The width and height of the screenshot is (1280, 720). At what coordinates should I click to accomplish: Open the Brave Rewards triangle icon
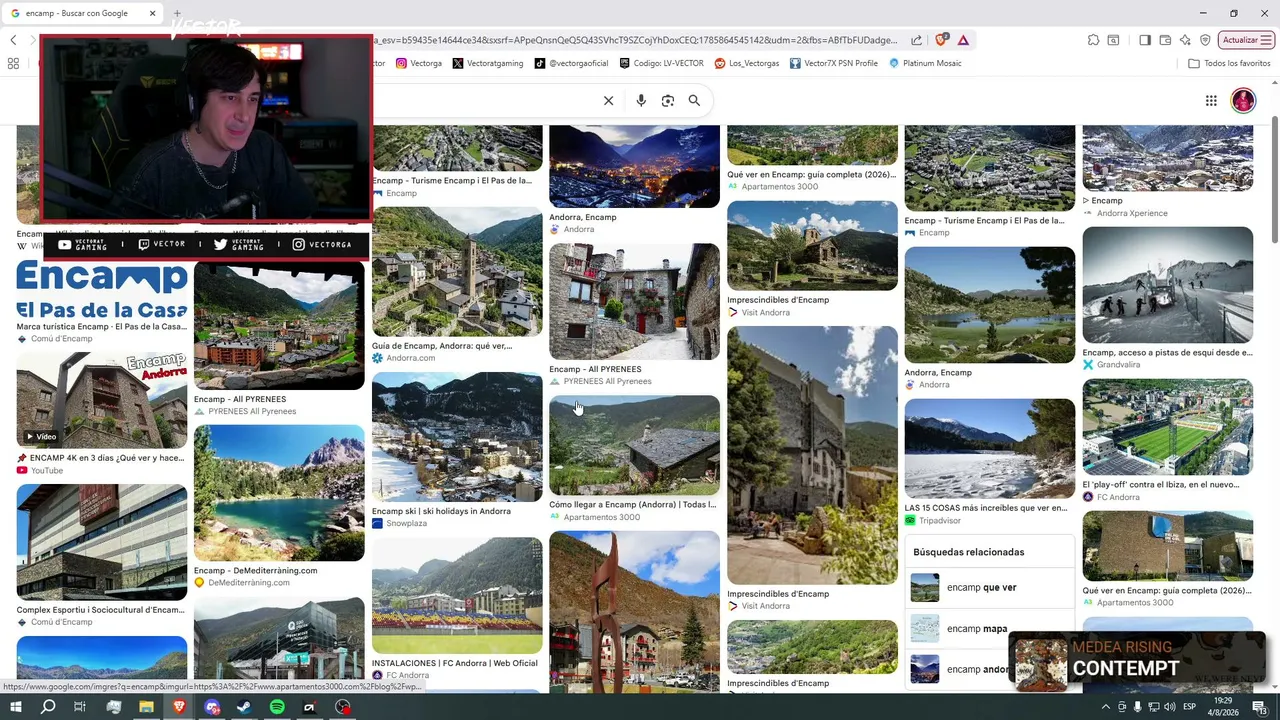pos(963,40)
